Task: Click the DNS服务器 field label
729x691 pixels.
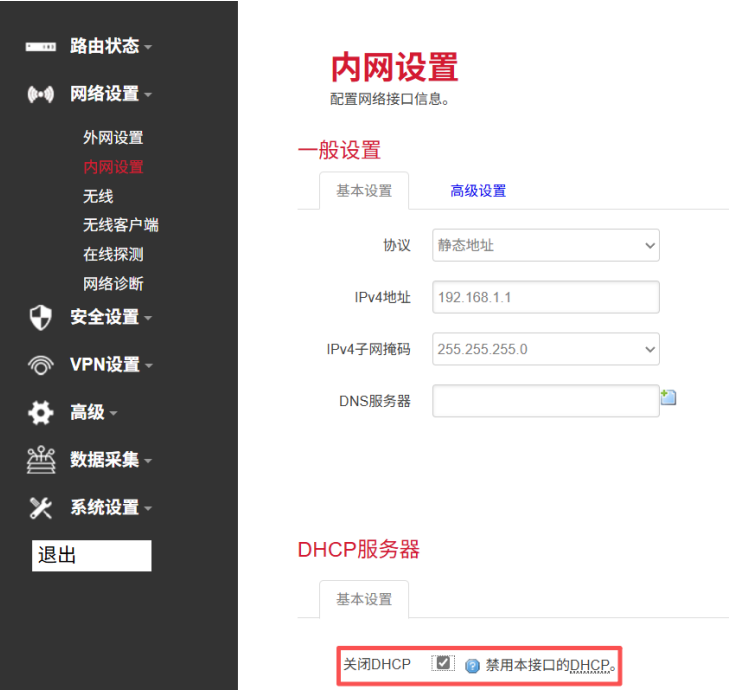Action: pos(375,401)
